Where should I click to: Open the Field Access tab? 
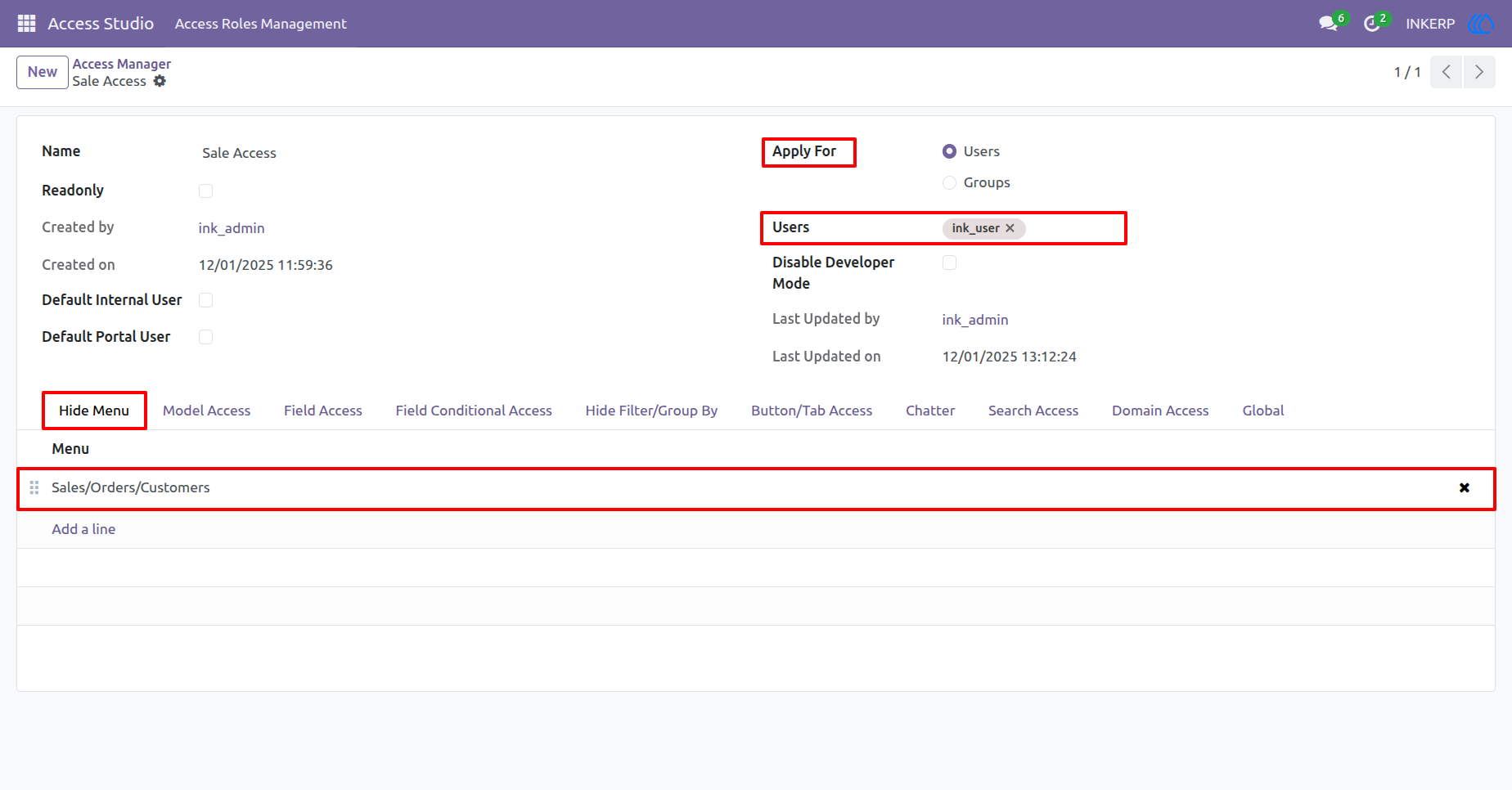point(323,411)
